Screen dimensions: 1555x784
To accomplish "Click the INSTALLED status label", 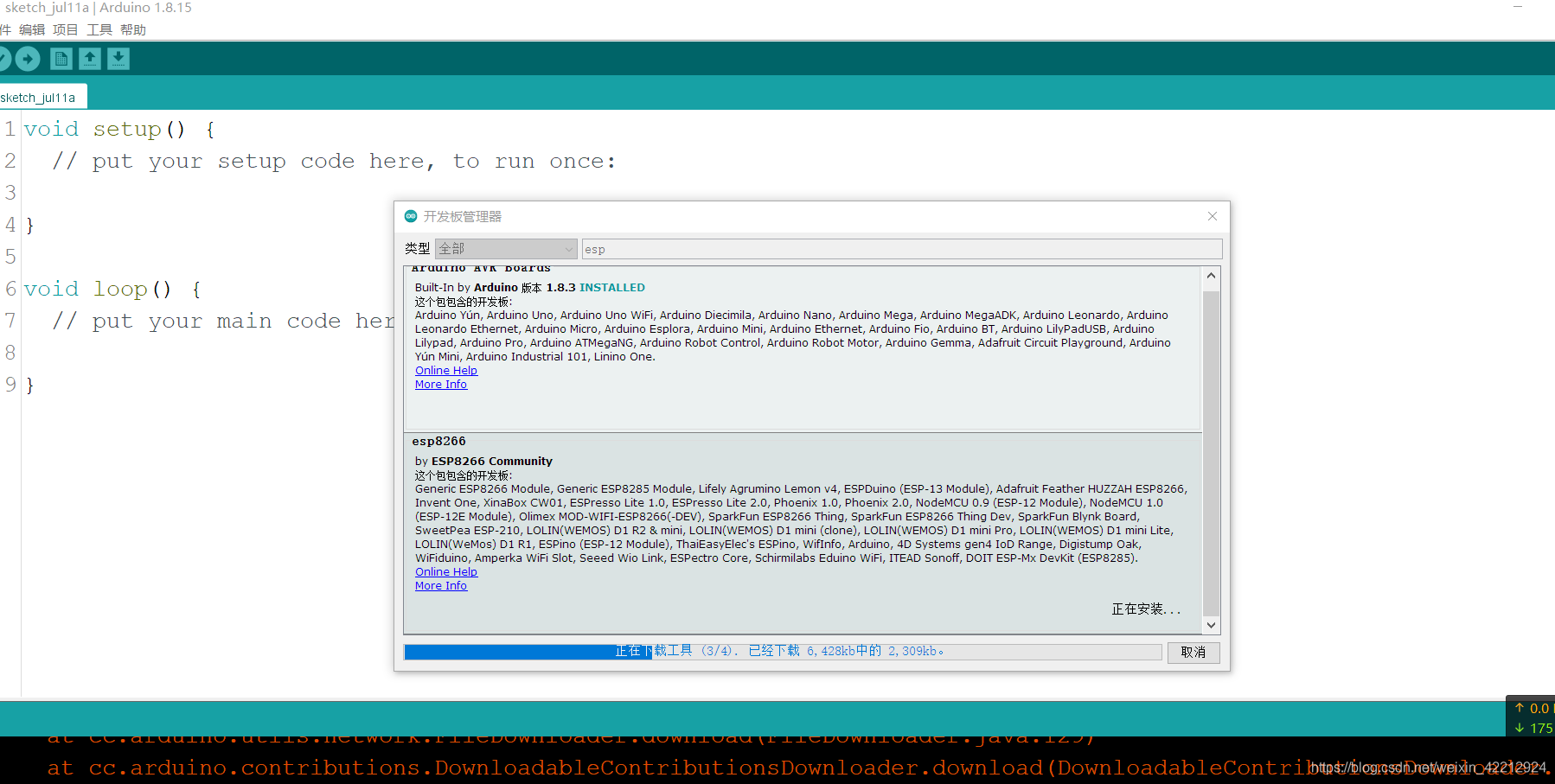I will click(612, 288).
